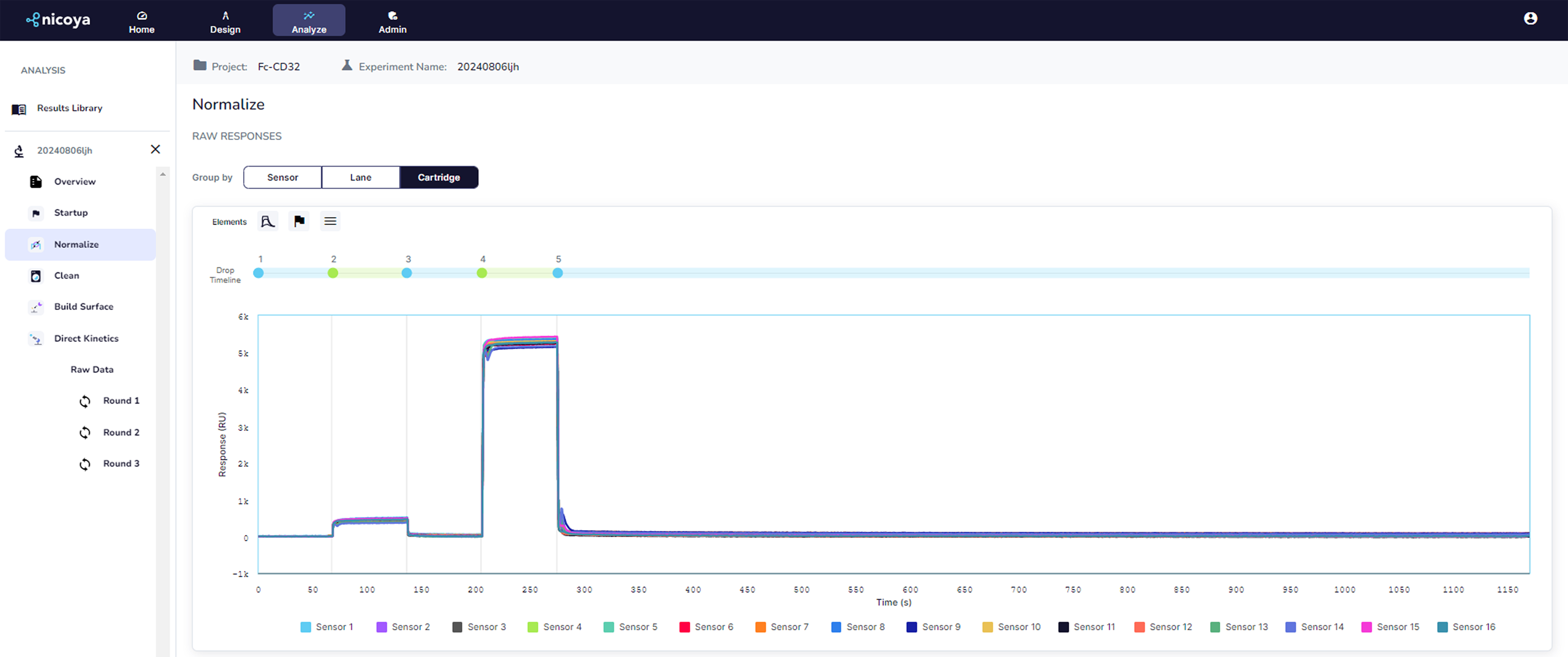Screen dimensions: 1568x657
Task: Close the 20240806ljh experiment
Action: (155, 149)
